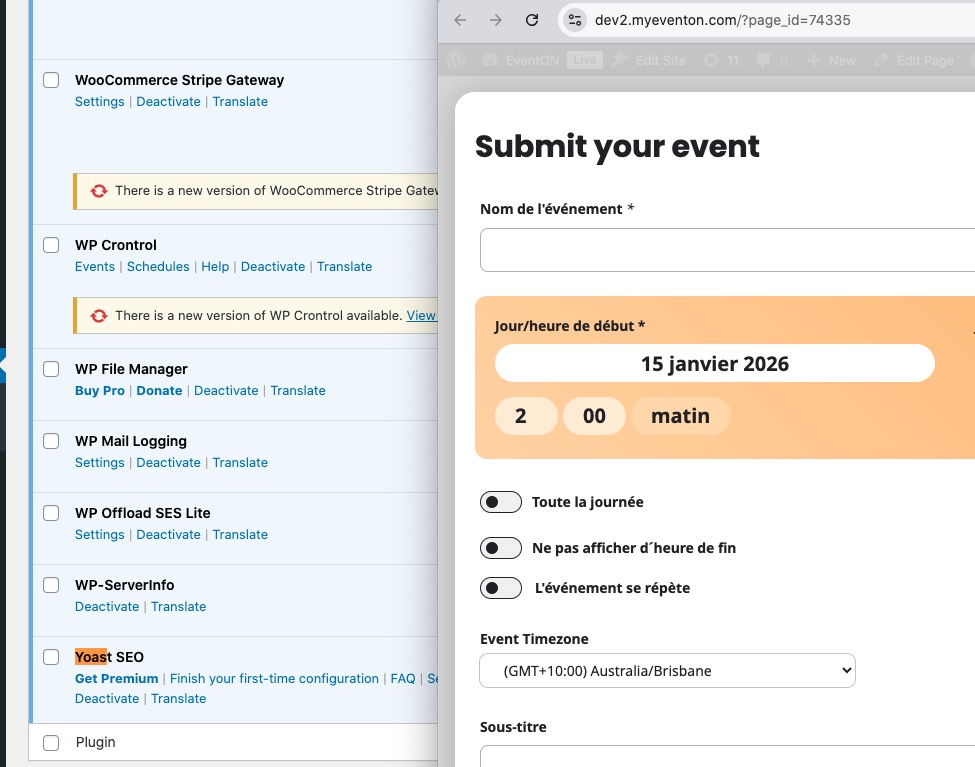The image size is (975, 767).
Task: Turn on "L'événement se répète" switch
Action: 501,588
